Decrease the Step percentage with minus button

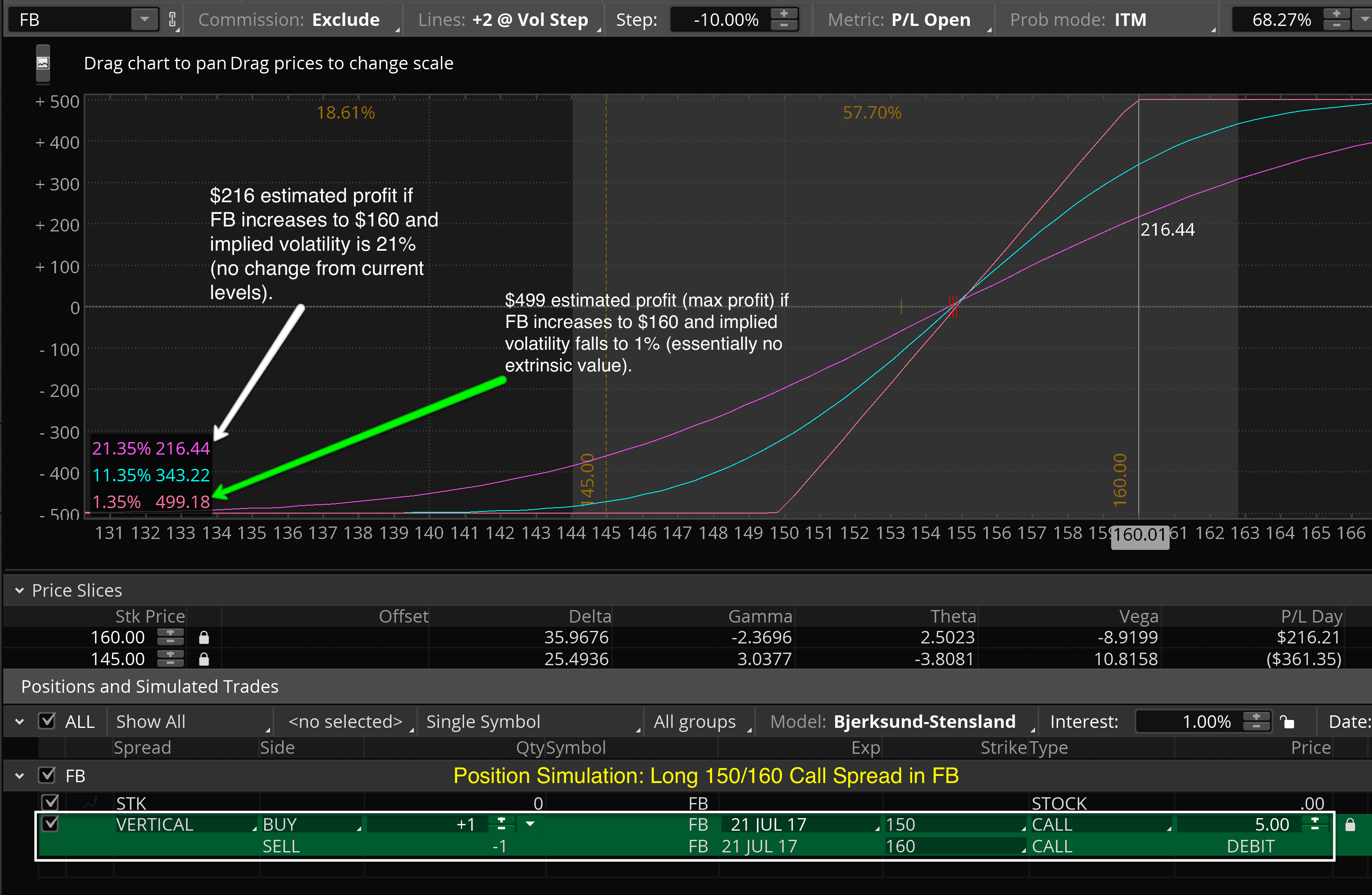click(x=784, y=25)
